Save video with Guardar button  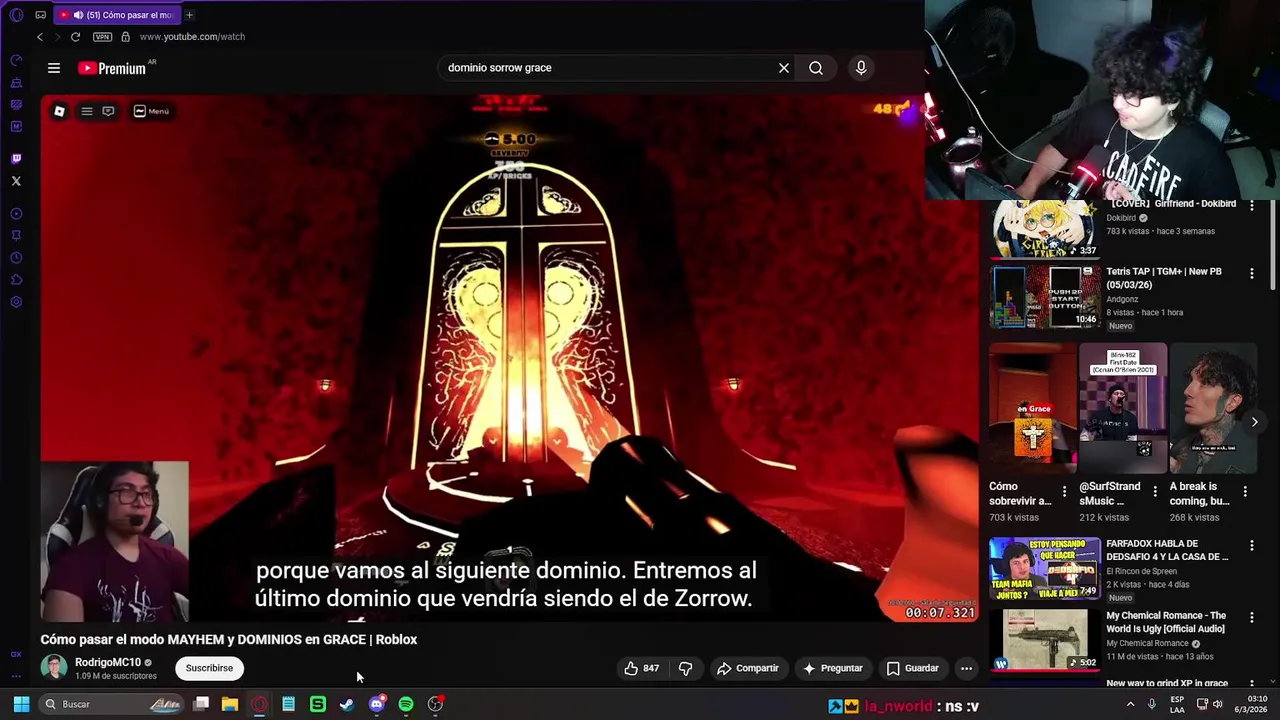tap(913, 668)
